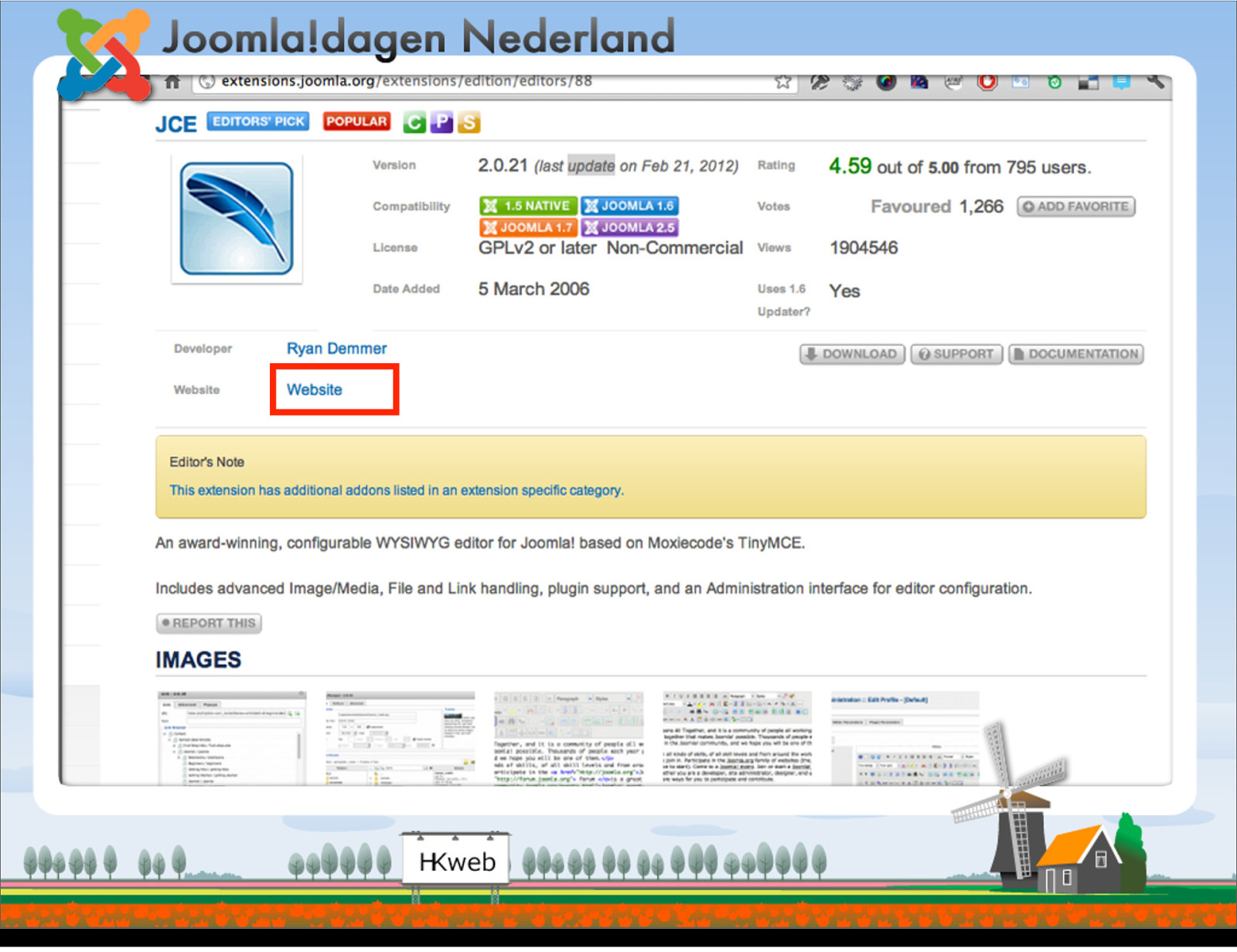Click the browser Home icon
The height and width of the screenshot is (952, 1237).
pos(172,82)
